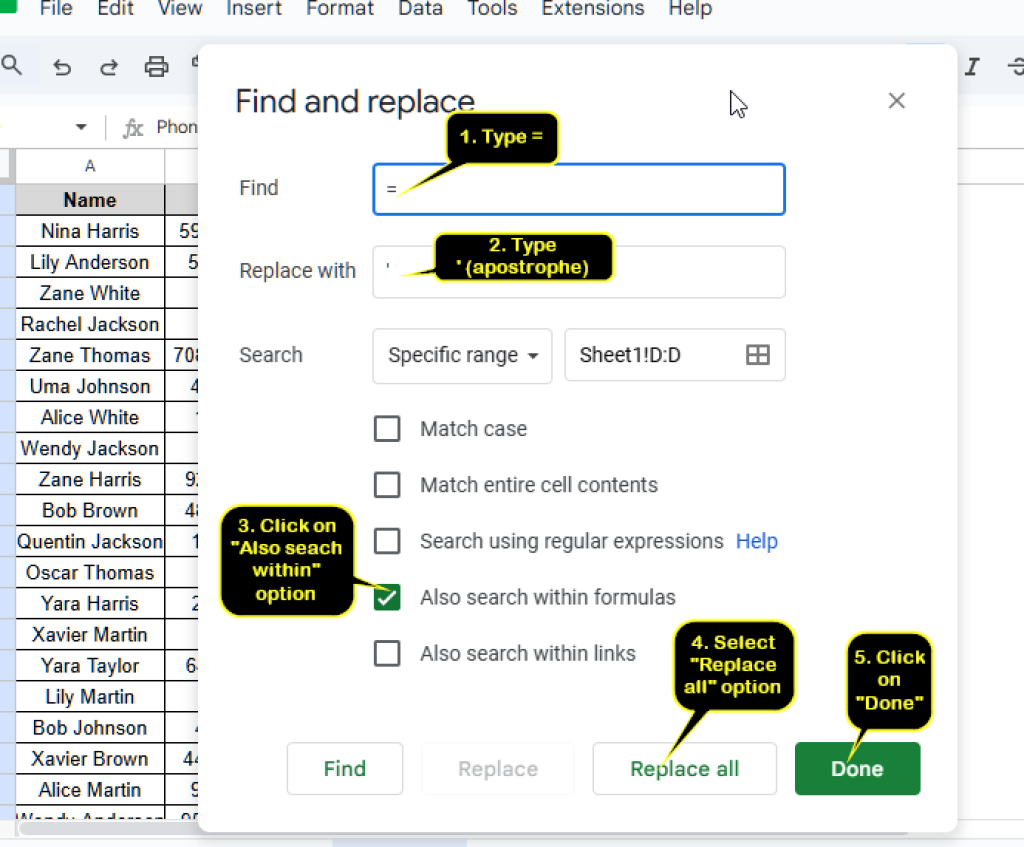
Task: Open the Format menu
Action: pyautogui.click(x=339, y=9)
